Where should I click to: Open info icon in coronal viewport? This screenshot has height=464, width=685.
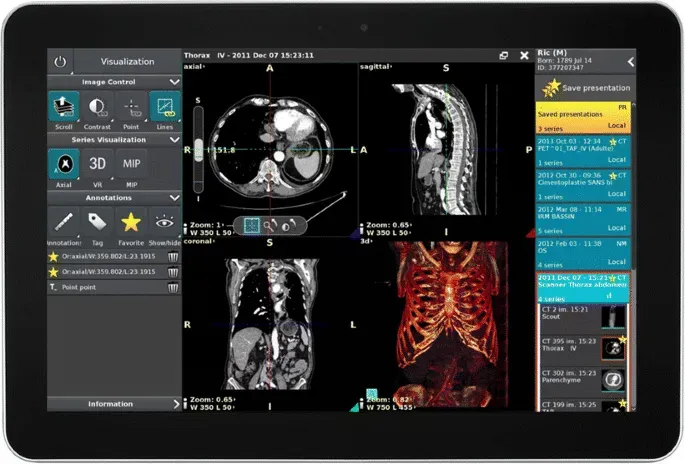[185, 403]
